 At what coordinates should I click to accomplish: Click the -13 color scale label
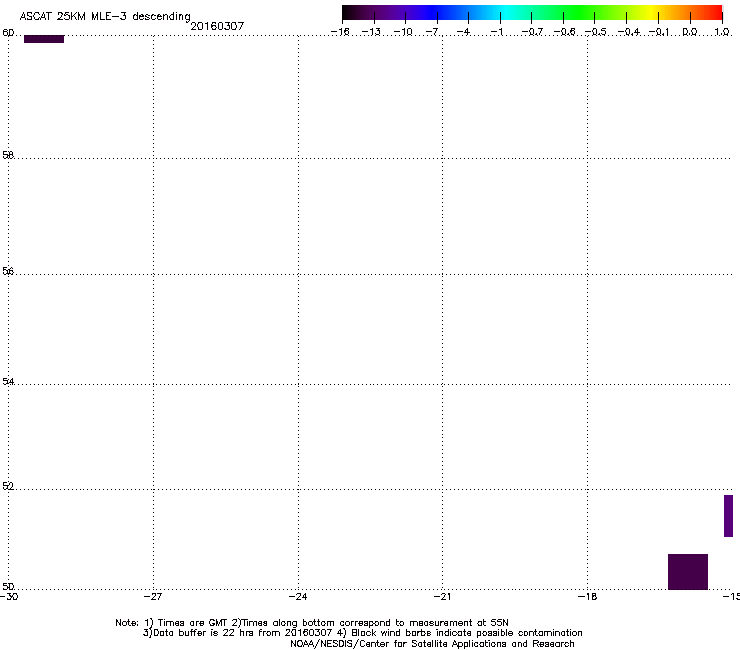click(x=371, y=32)
